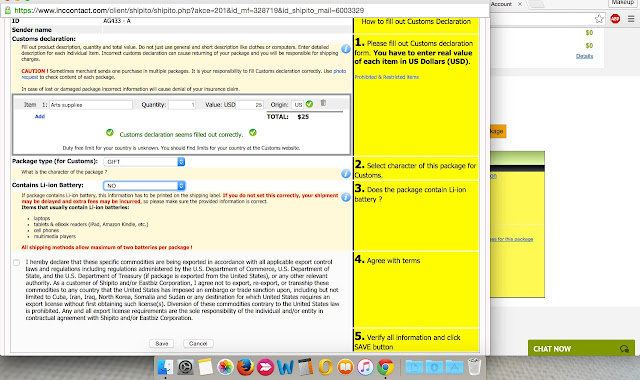Delete item 1 with the trash icon
This screenshot has width=640, height=380.
click(x=323, y=103)
